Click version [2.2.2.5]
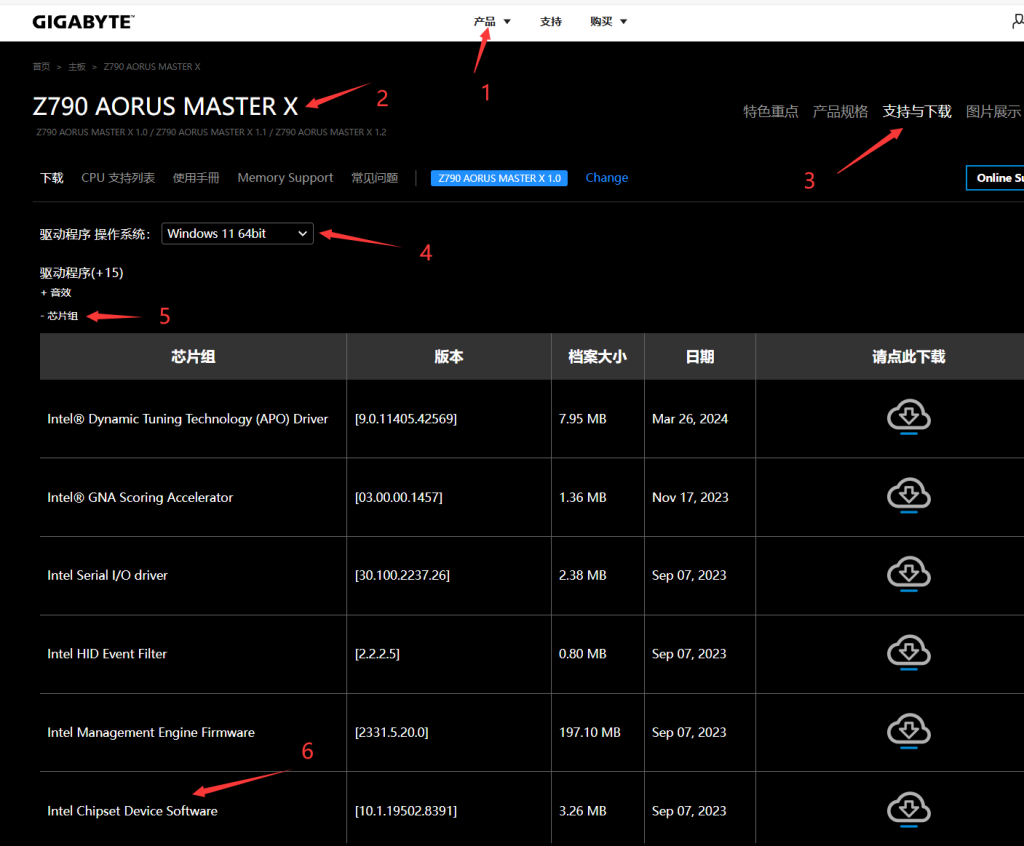This screenshot has width=1024, height=846. pos(377,654)
